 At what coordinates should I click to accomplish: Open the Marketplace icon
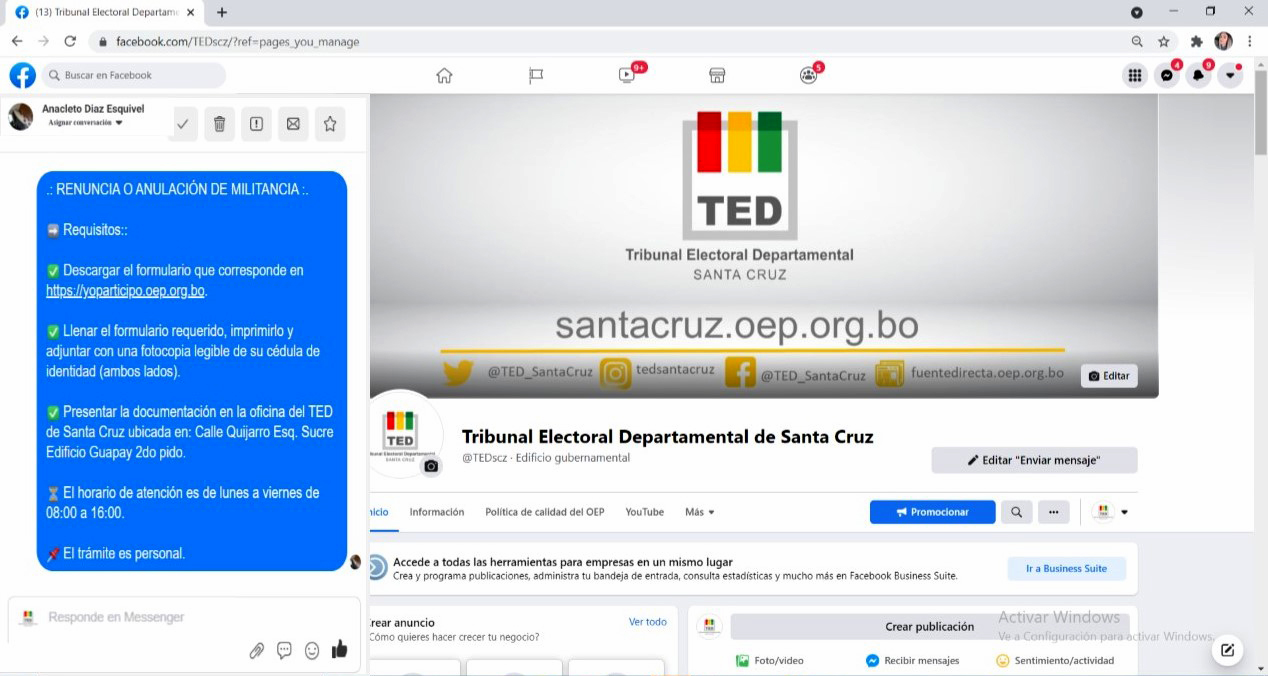coord(717,74)
